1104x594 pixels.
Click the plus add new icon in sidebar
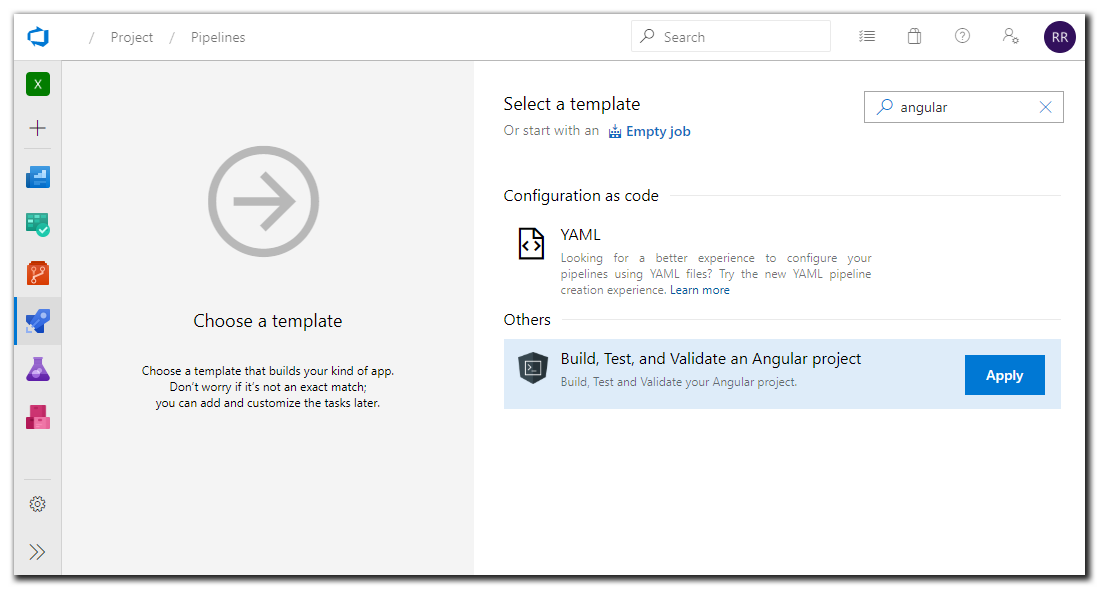[x=37, y=127]
